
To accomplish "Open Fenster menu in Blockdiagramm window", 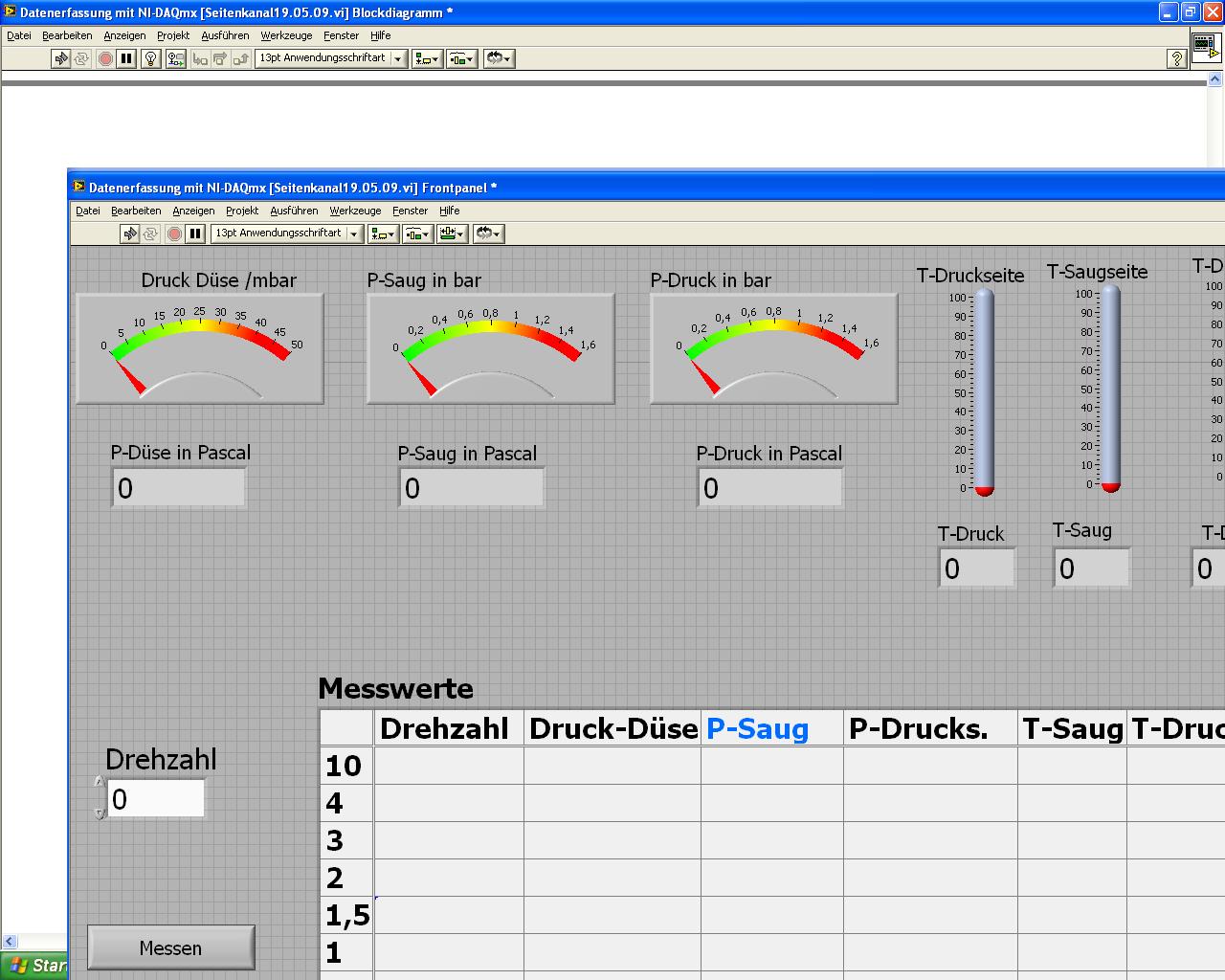I will (x=341, y=35).
